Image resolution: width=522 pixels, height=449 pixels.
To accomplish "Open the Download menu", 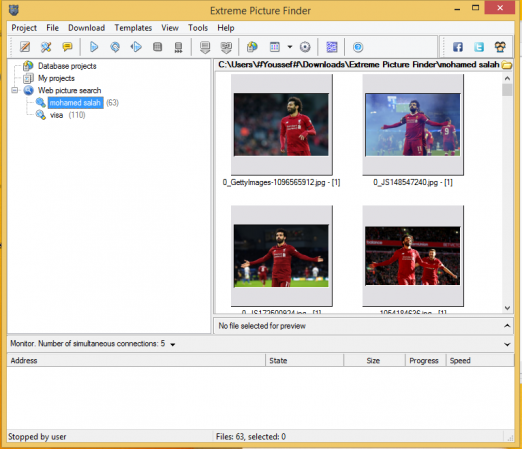I will pyautogui.click(x=86, y=28).
